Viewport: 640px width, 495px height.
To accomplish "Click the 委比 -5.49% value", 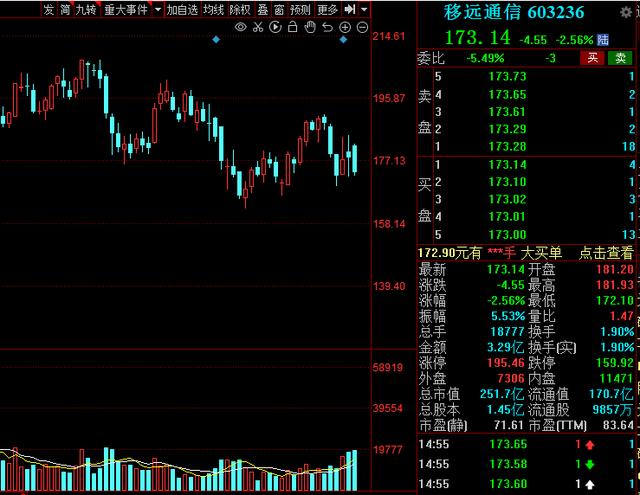I will point(485,58).
